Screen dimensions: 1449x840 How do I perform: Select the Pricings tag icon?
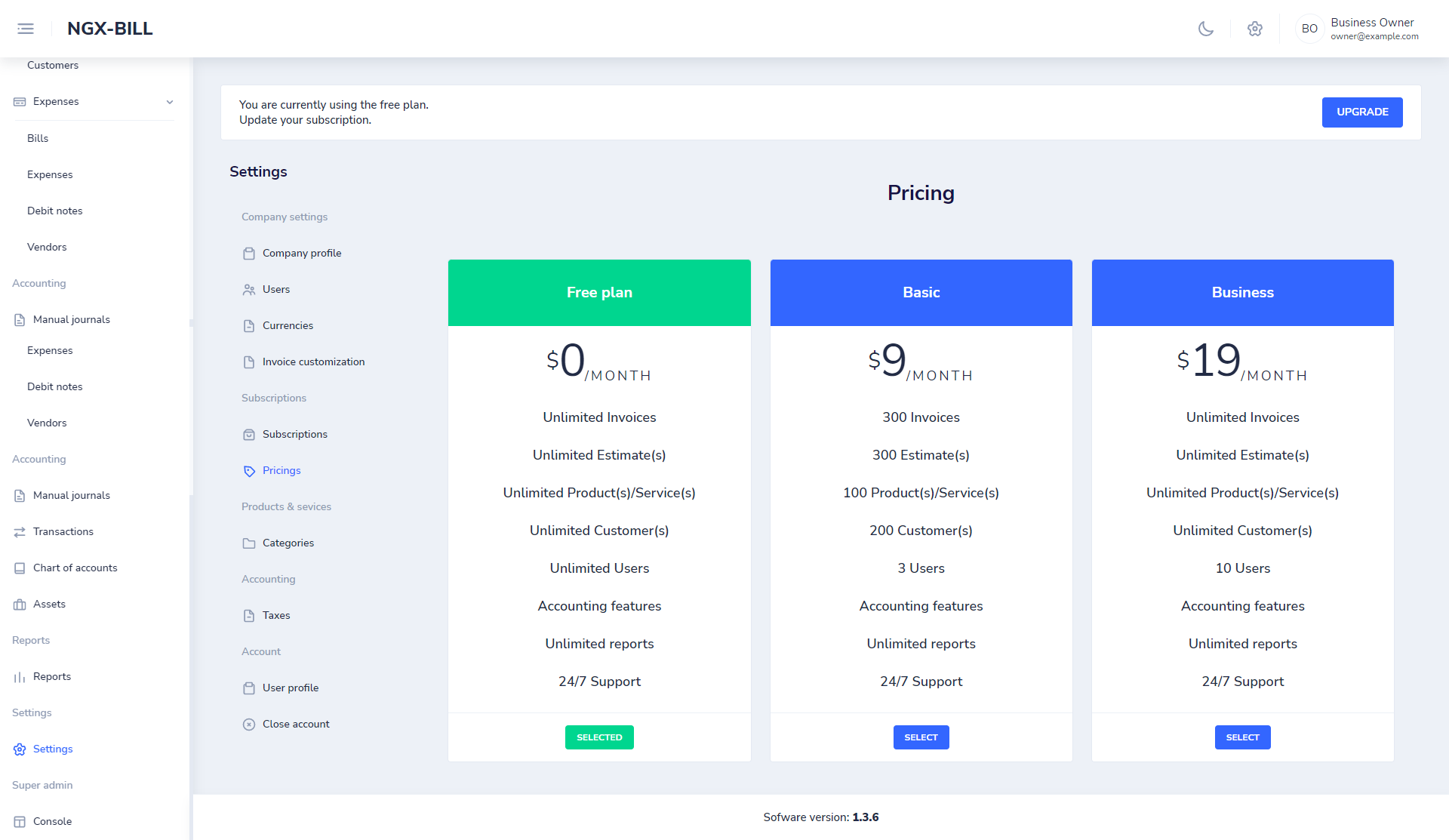pyautogui.click(x=250, y=471)
